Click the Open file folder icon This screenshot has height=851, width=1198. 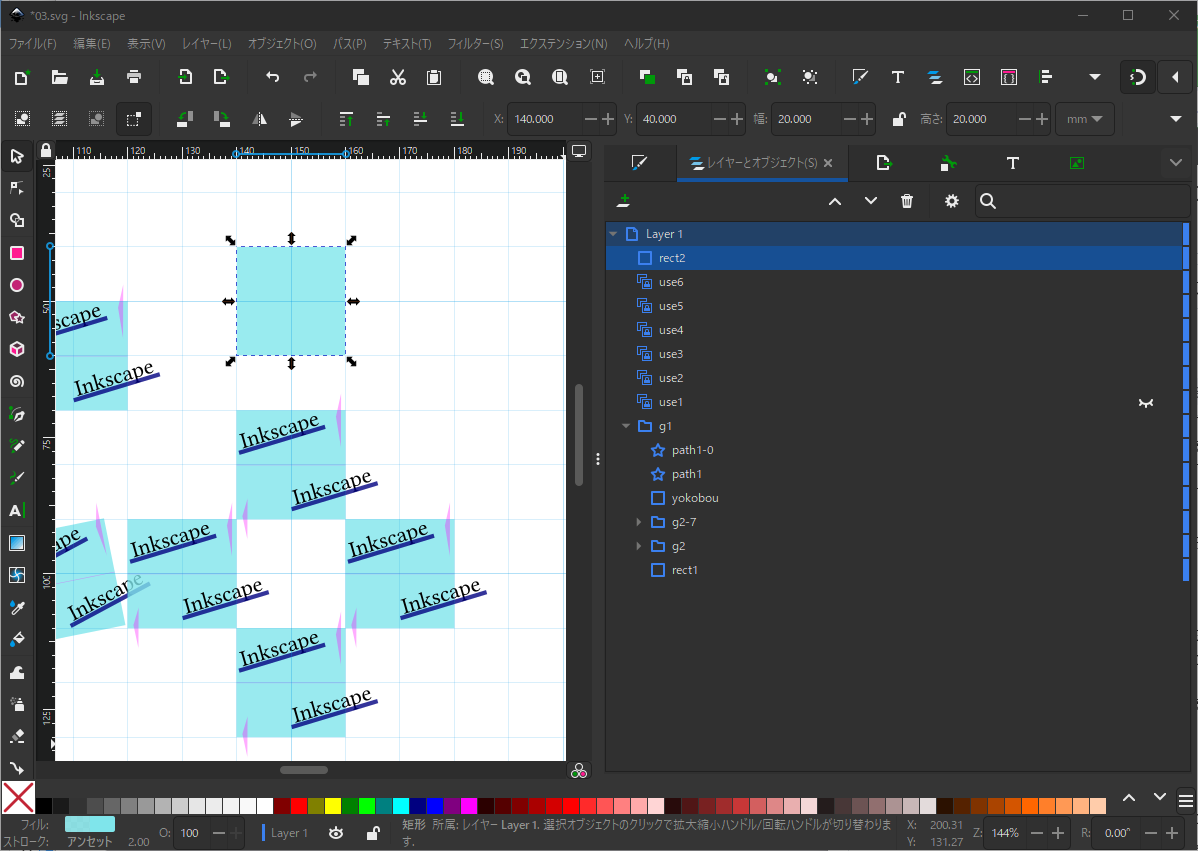point(59,77)
